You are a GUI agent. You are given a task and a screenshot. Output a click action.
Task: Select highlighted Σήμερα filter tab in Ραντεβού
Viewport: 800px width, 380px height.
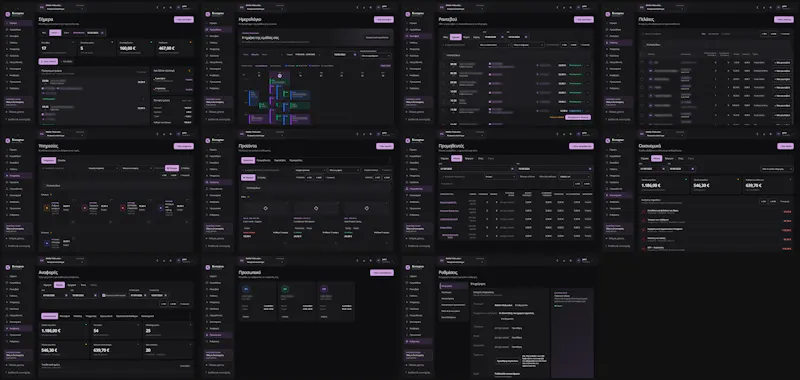pyautogui.click(x=457, y=37)
